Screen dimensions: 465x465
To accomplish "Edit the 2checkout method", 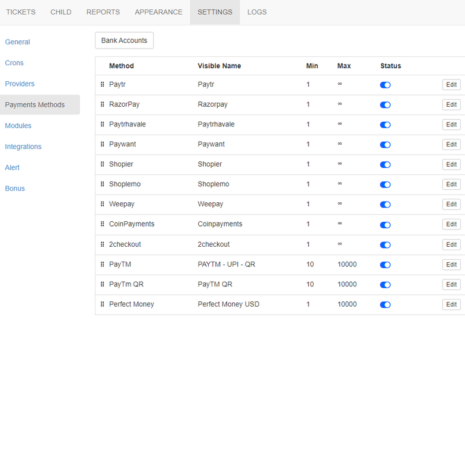I will click(x=451, y=245).
